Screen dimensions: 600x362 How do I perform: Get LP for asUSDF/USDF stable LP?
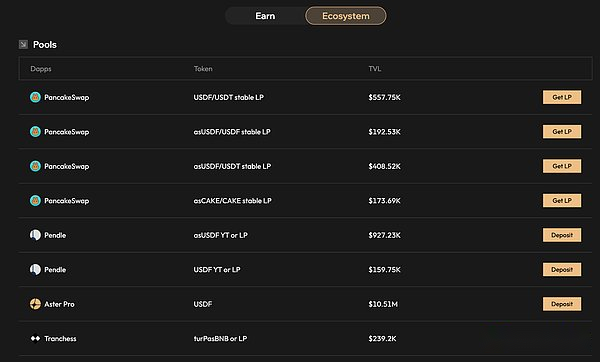[x=562, y=132]
